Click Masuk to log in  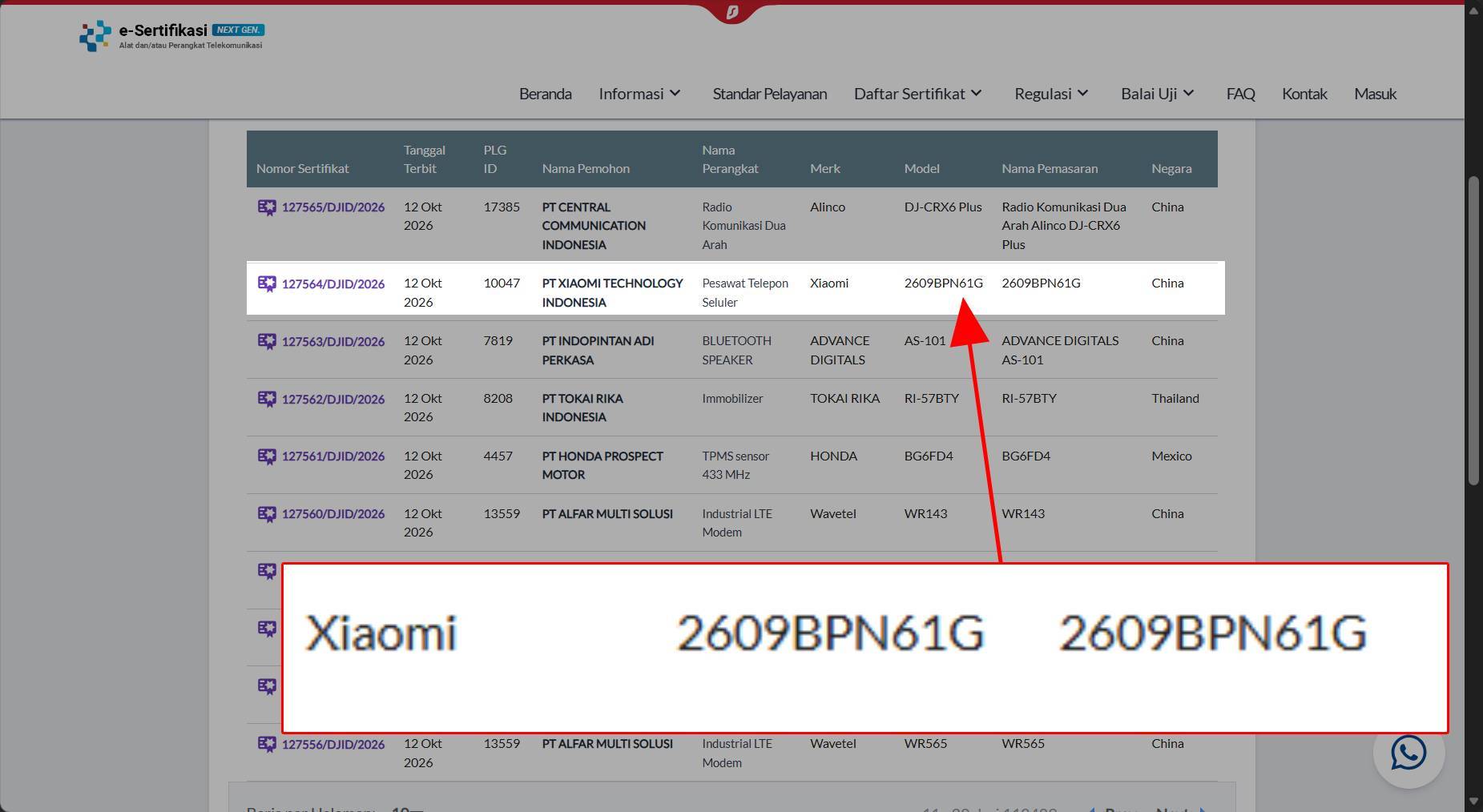click(x=1376, y=94)
